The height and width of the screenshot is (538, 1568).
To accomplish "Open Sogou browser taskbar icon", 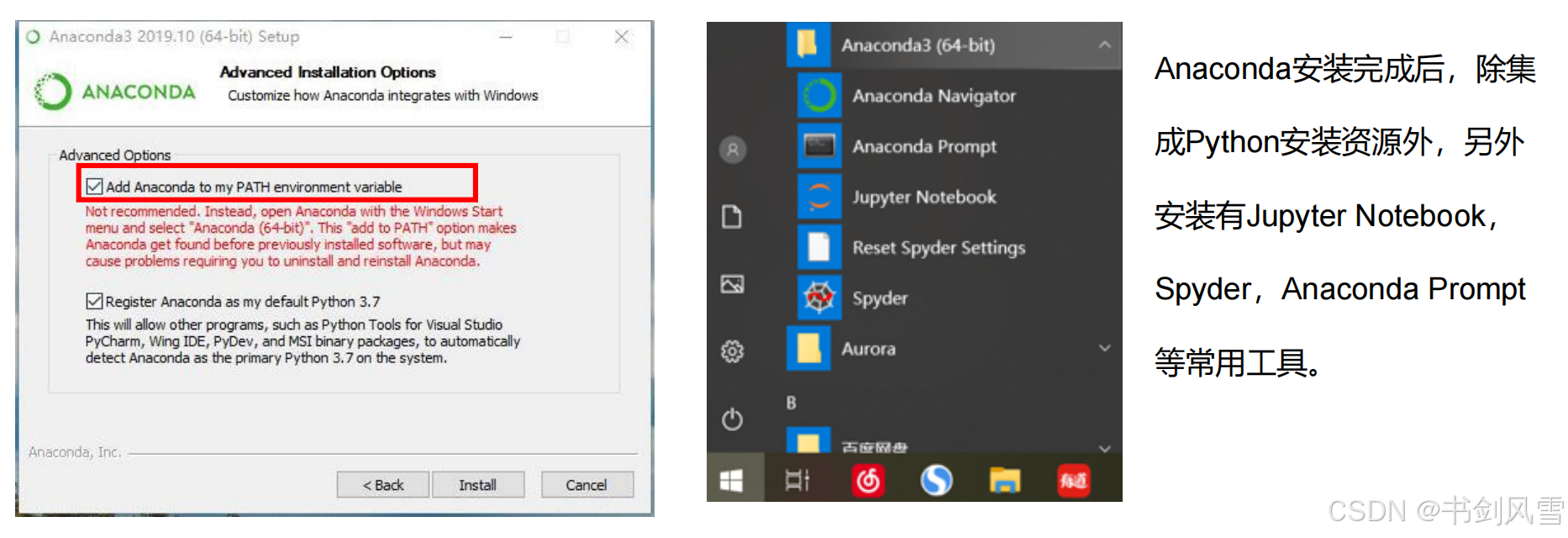I will point(936,480).
